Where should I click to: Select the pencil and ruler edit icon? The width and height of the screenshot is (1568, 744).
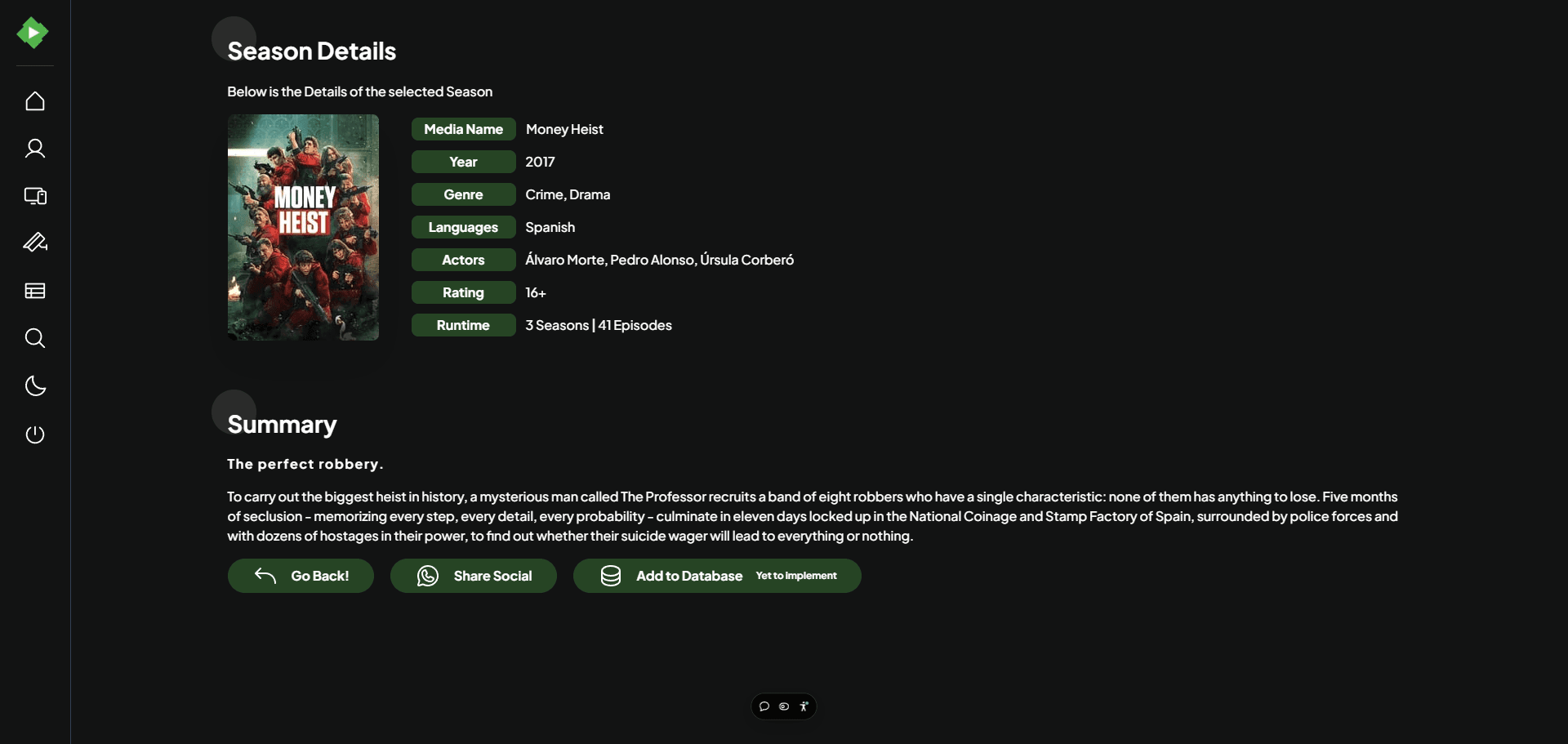[35, 243]
